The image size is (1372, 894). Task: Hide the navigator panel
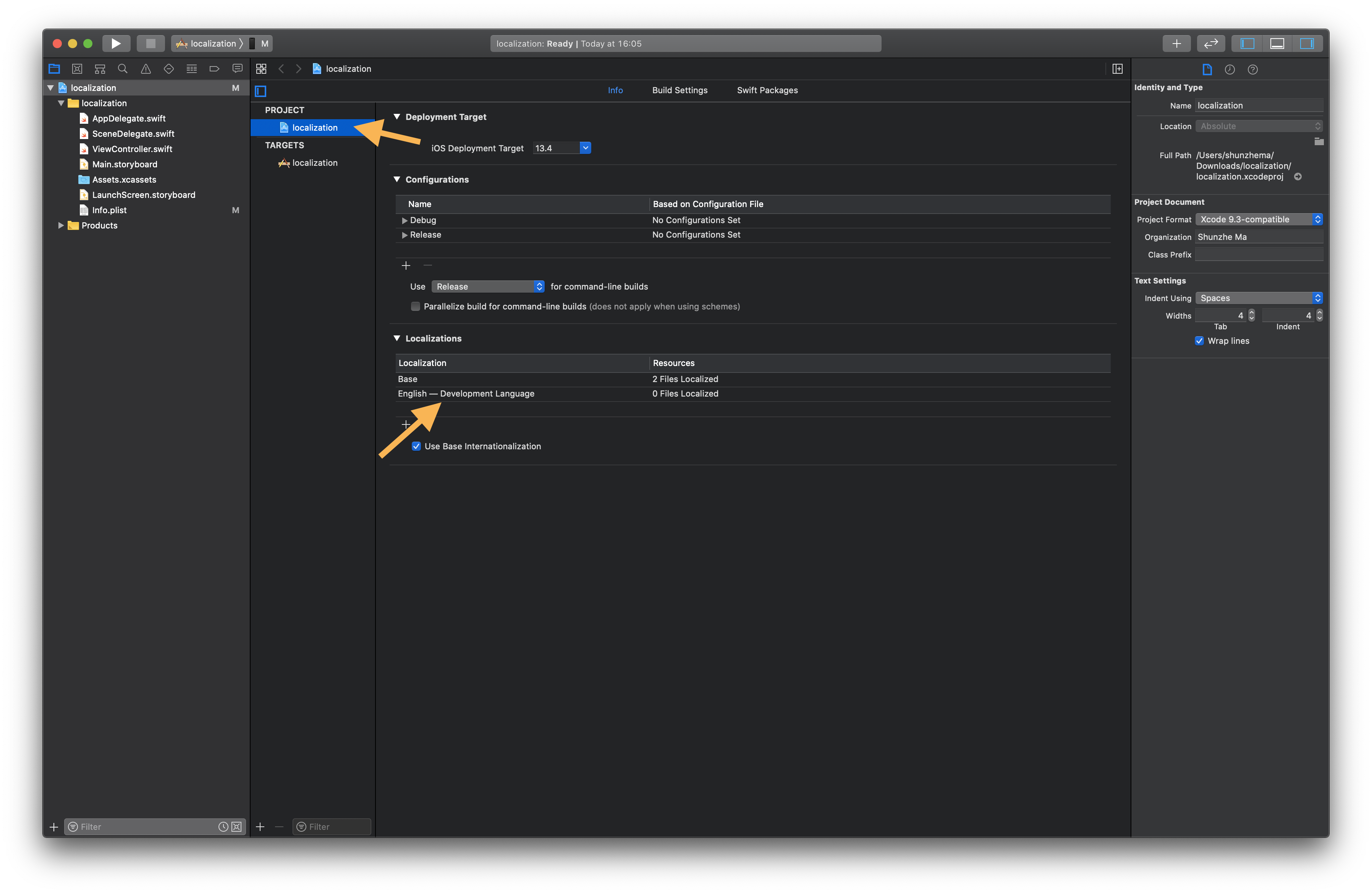tap(1247, 43)
